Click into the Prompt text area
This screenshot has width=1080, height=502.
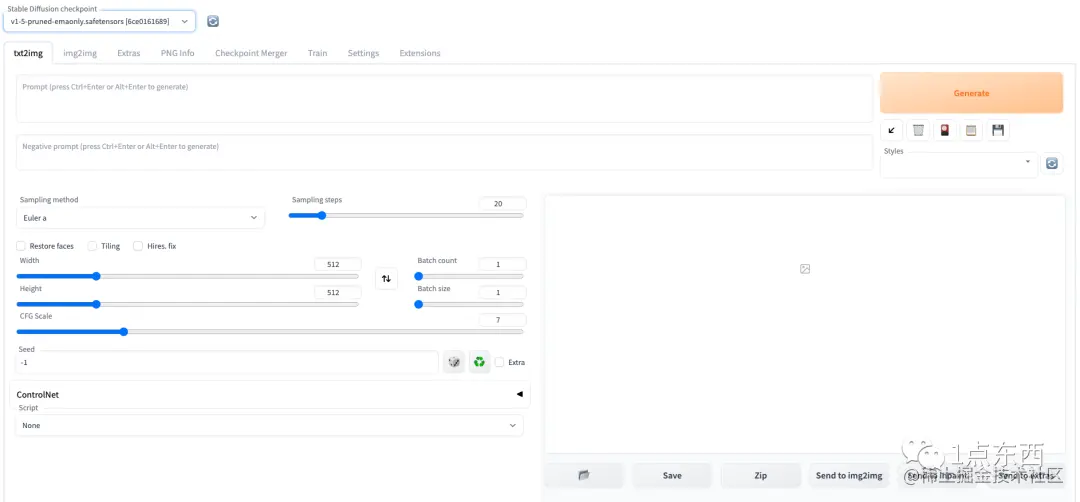click(x=444, y=98)
